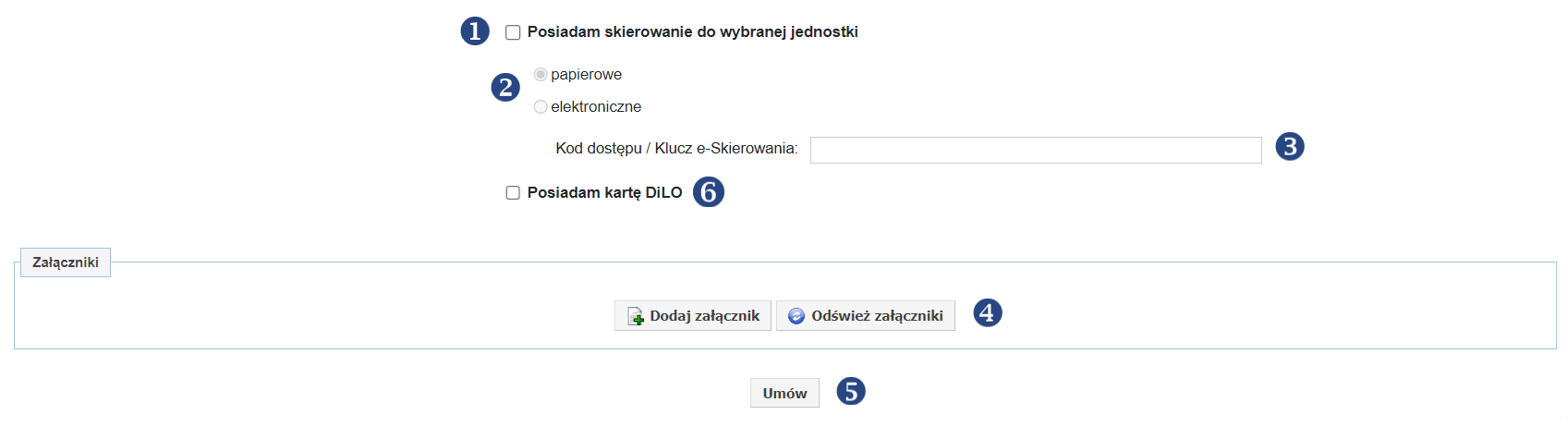
Task: Enable the 'Posiadam kartę DiLO' checkbox
Action: (x=513, y=192)
